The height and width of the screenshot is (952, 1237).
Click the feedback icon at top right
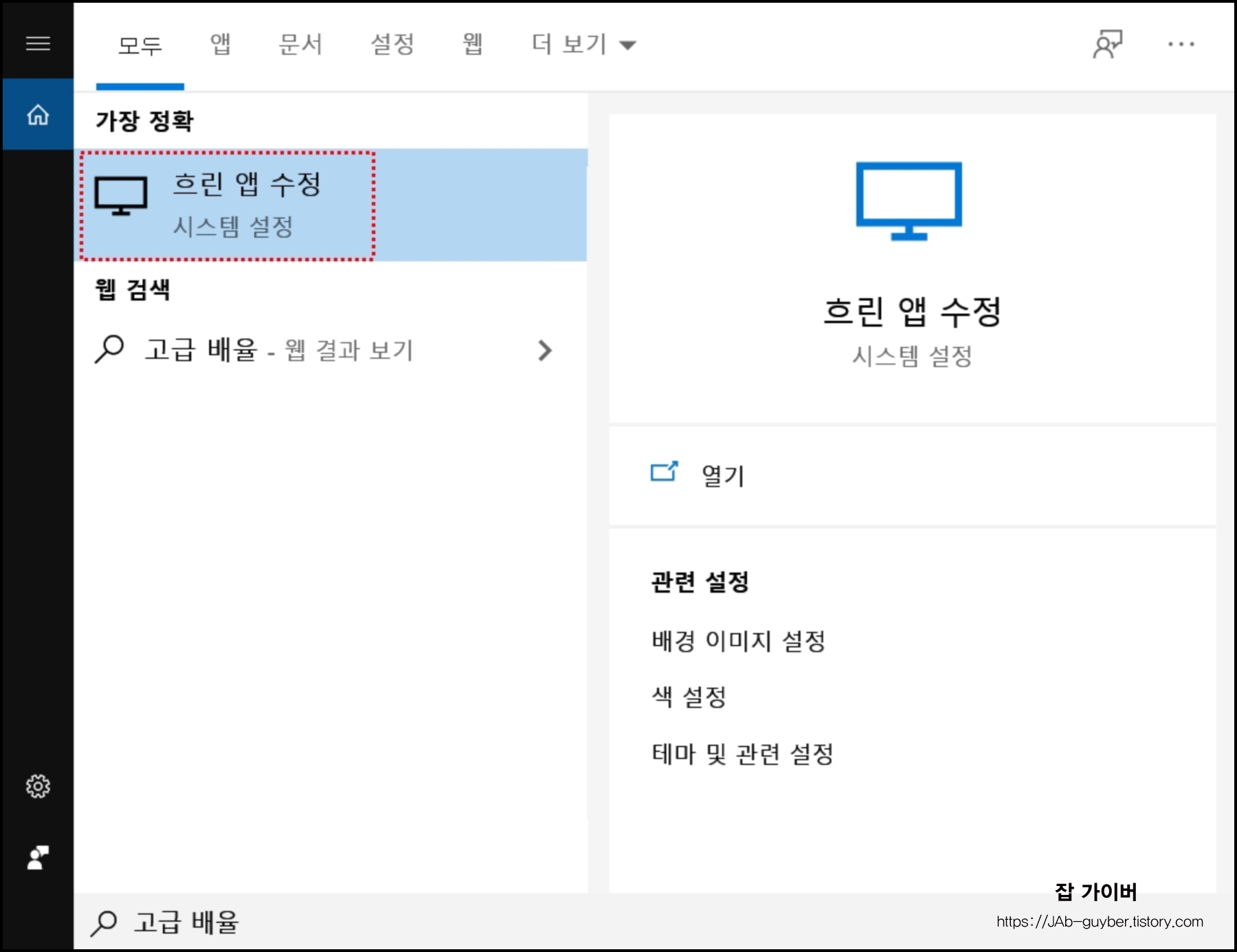click(1108, 44)
